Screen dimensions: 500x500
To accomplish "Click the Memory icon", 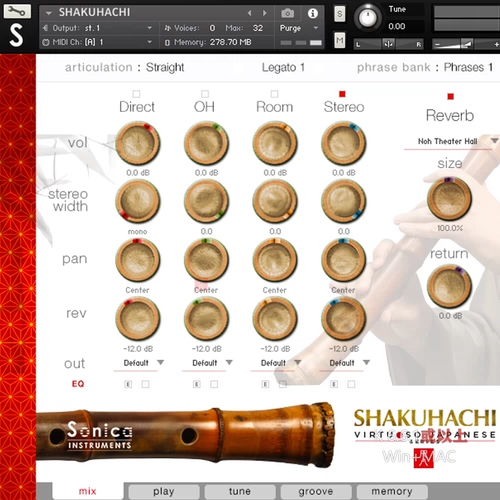I will [x=167, y=42].
